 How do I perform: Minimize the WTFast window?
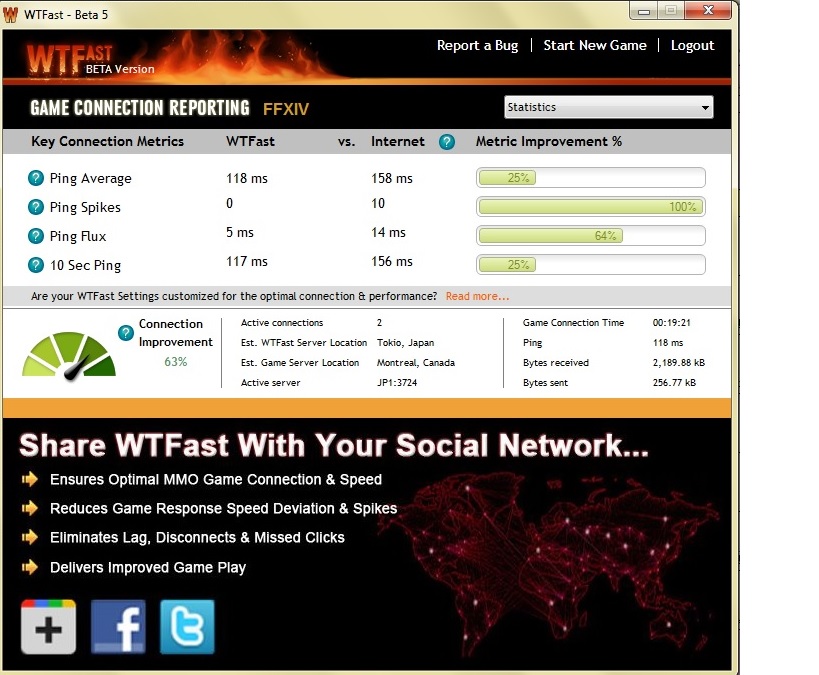click(x=644, y=11)
